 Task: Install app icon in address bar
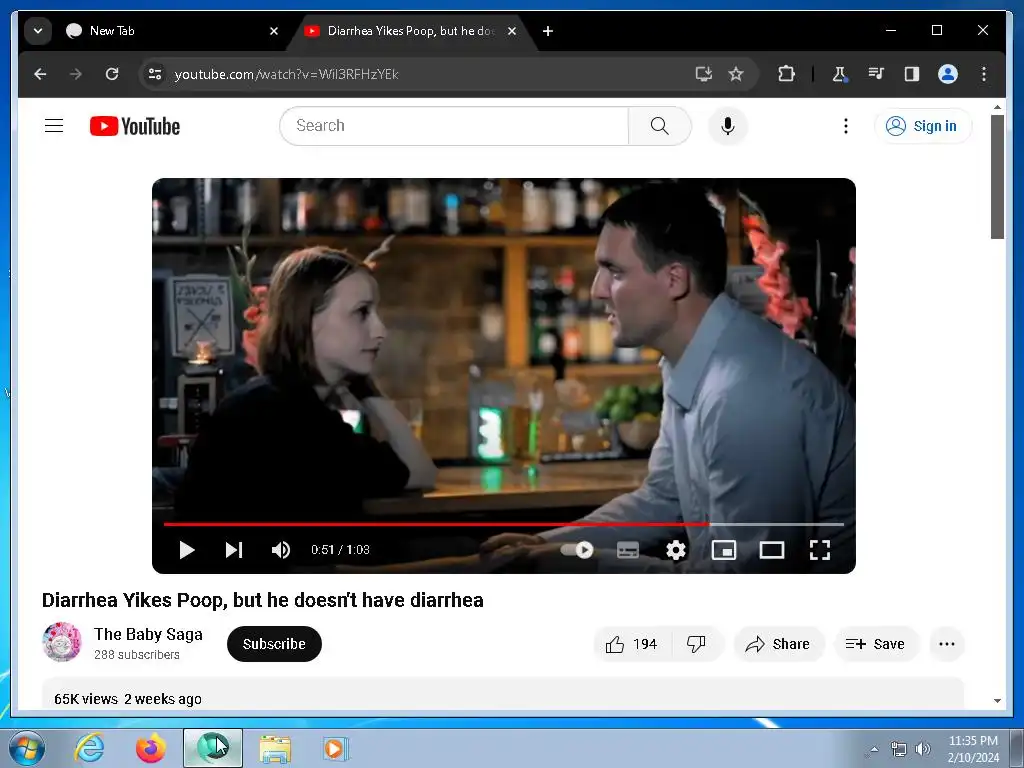click(703, 74)
